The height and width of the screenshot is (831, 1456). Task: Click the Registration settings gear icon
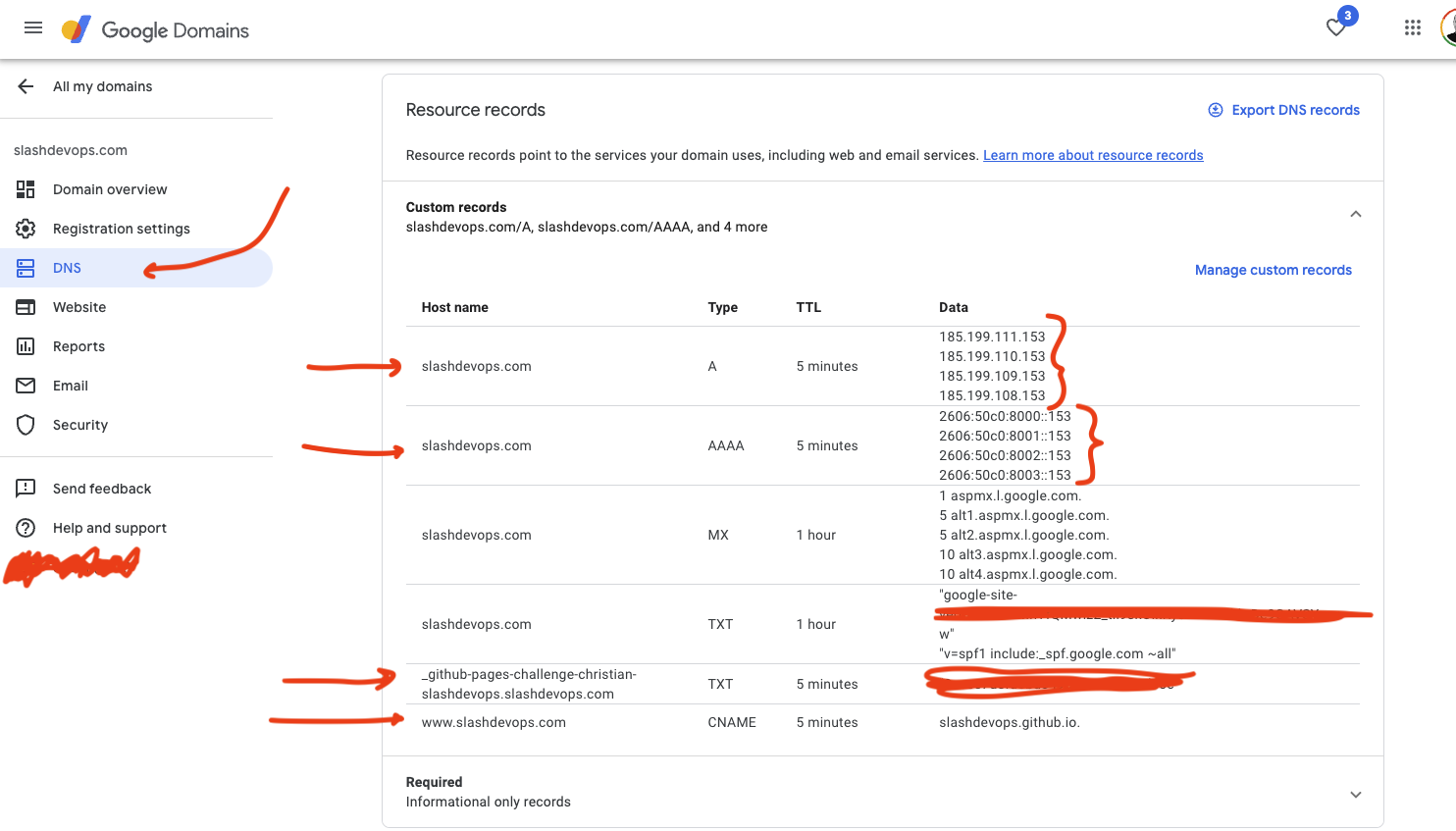26,229
